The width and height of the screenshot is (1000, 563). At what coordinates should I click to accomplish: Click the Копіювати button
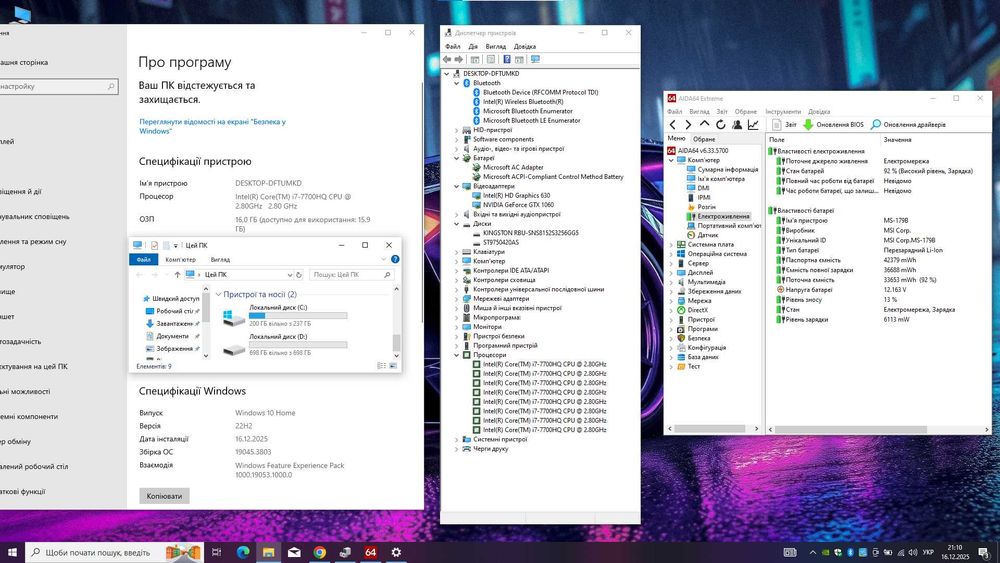coord(164,496)
